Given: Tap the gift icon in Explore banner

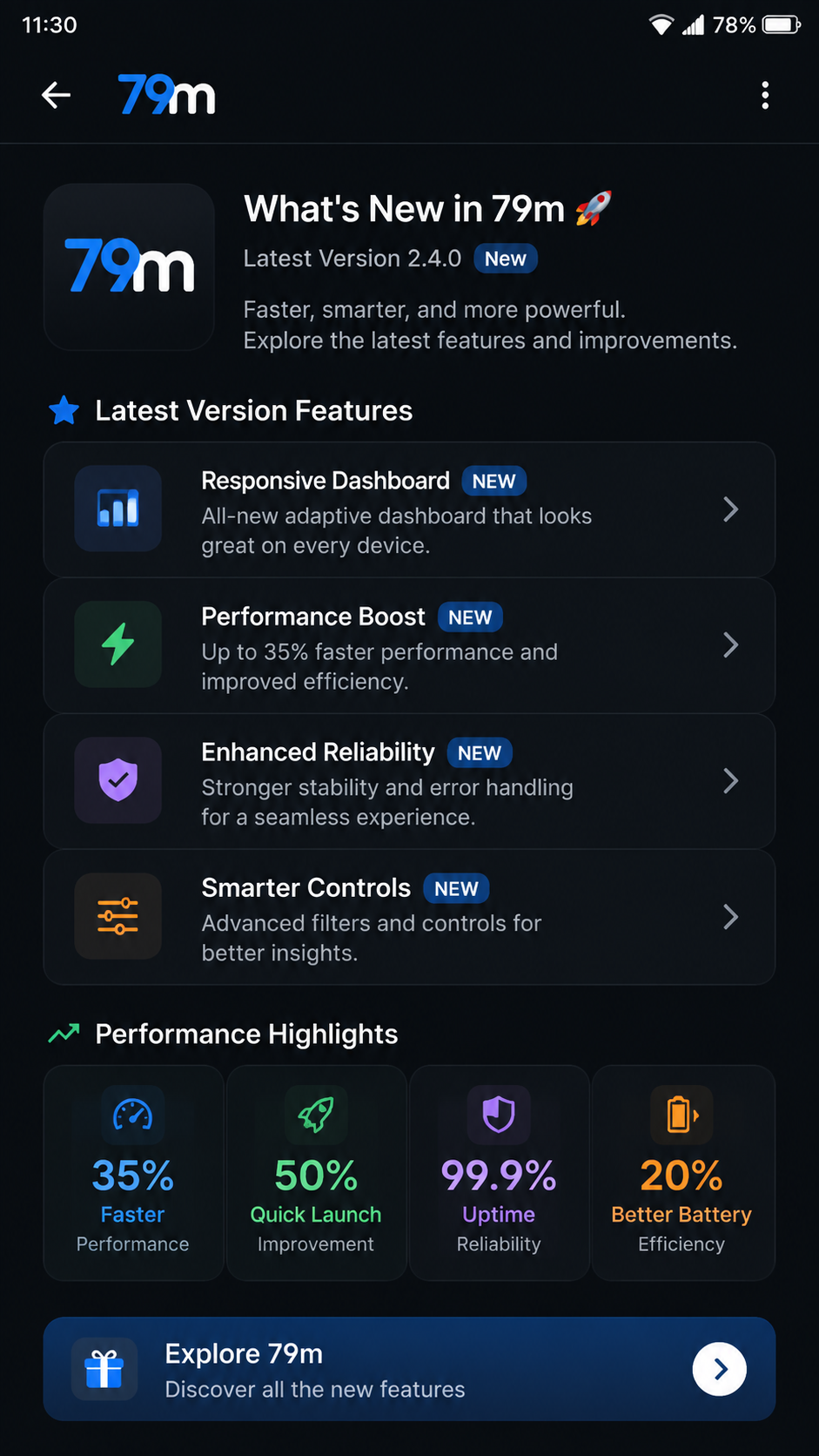Looking at the screenshot, I should (x=104, y=1369).
